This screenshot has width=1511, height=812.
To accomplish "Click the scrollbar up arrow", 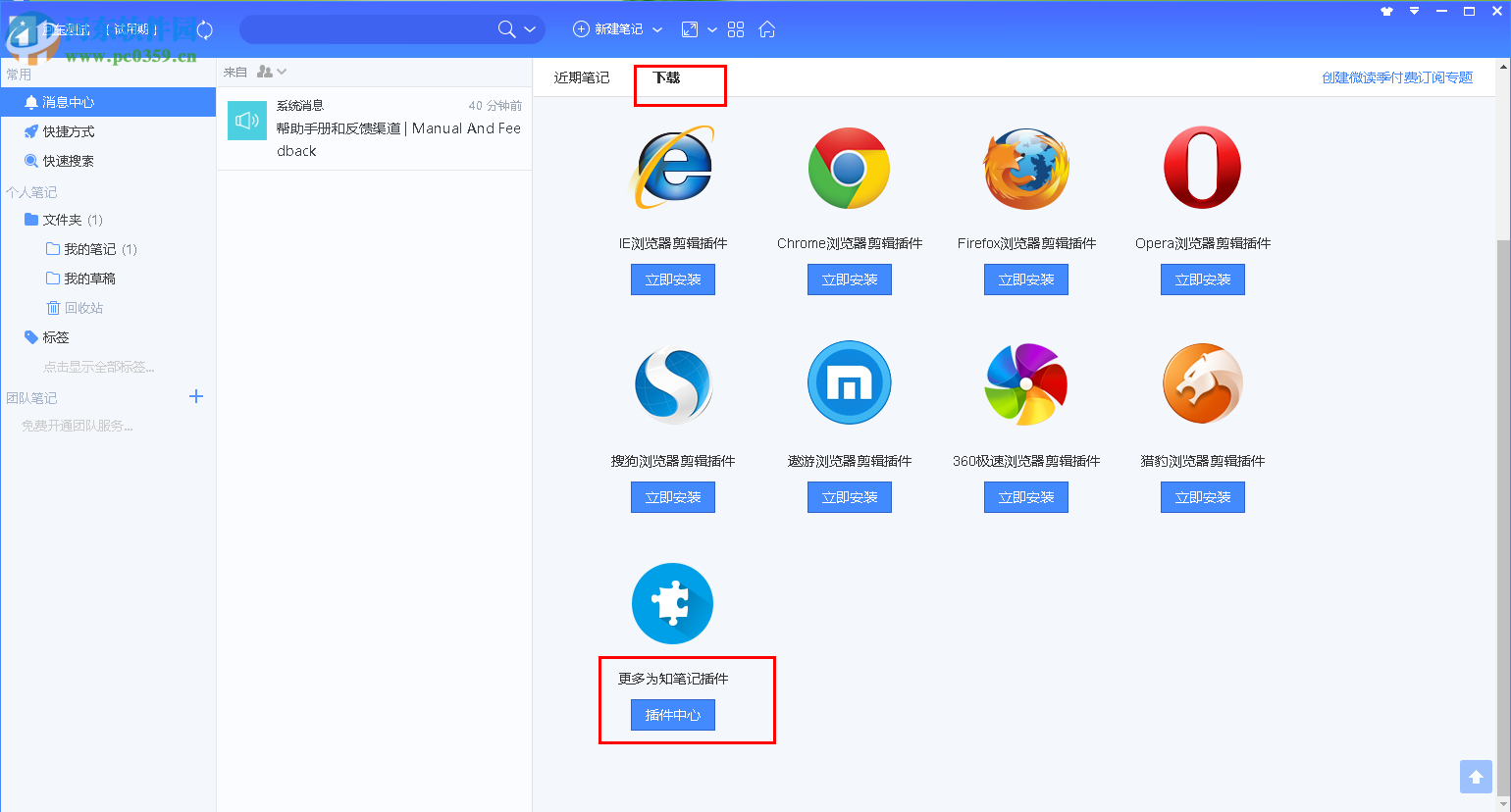I will click(1503, 67).
